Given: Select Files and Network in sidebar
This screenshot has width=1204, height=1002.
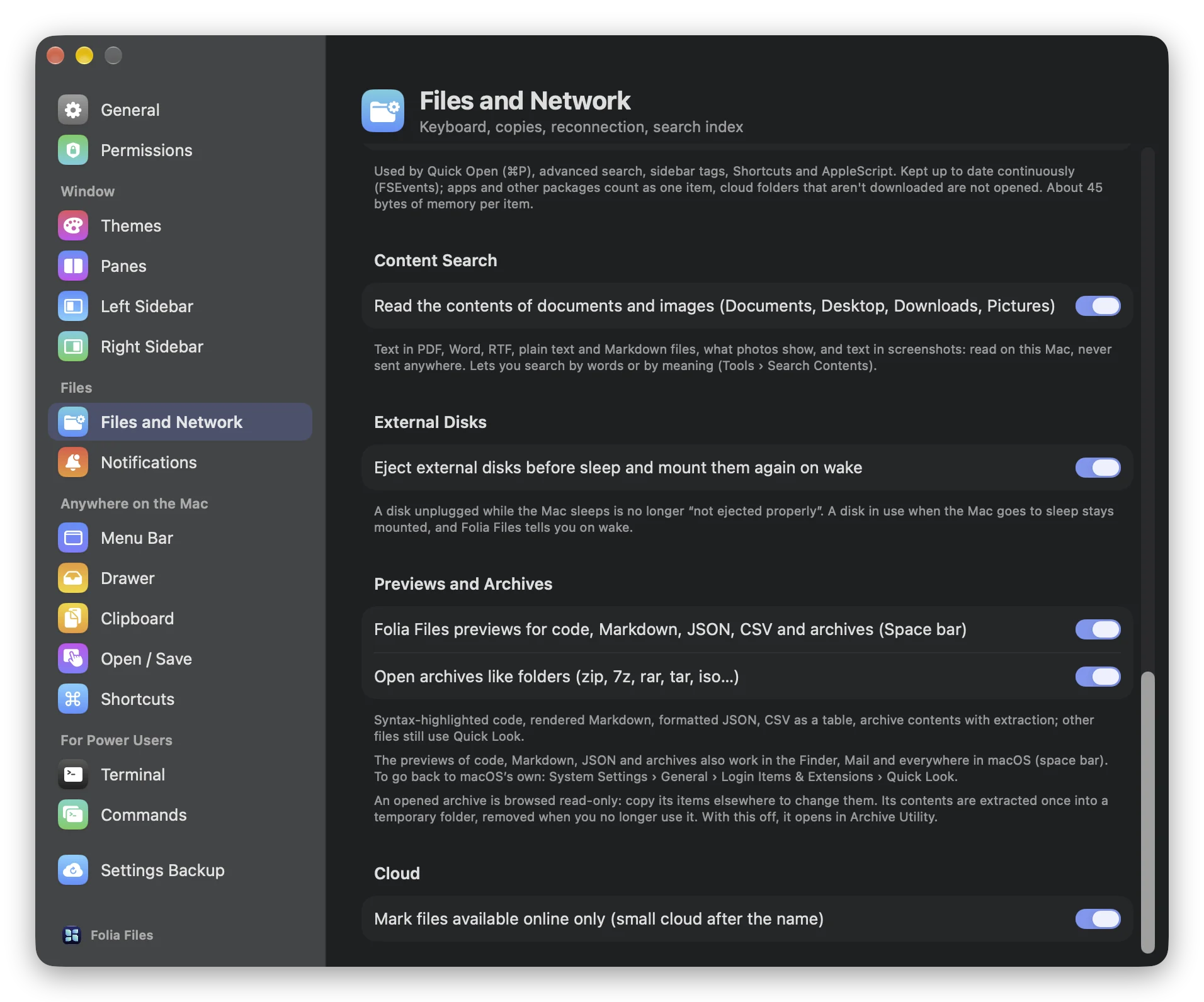Looking at the screenshot, I should tap(180, 422).
